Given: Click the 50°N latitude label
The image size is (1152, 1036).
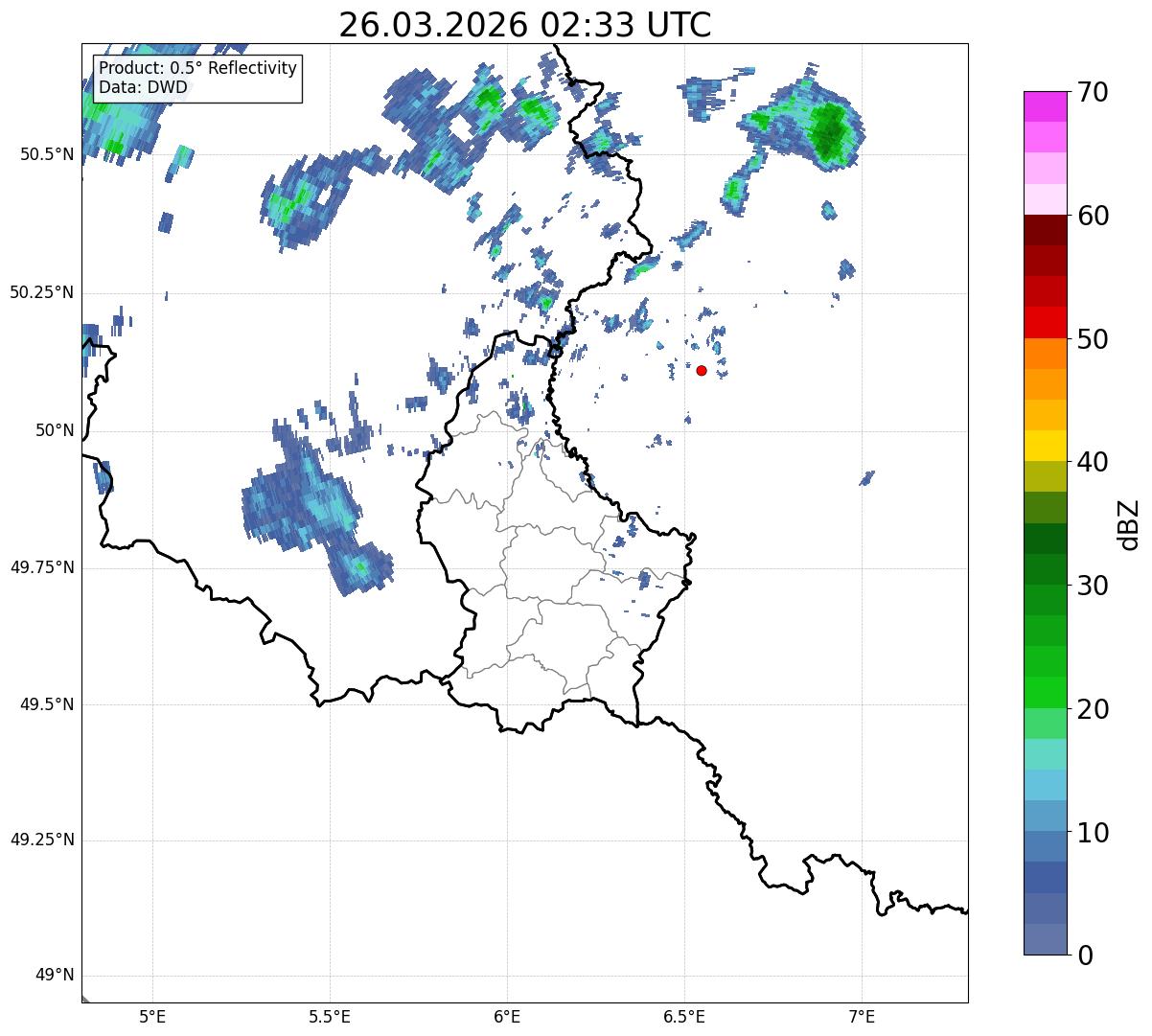Looking at the screenshot, I should click(x=54, y=430).
